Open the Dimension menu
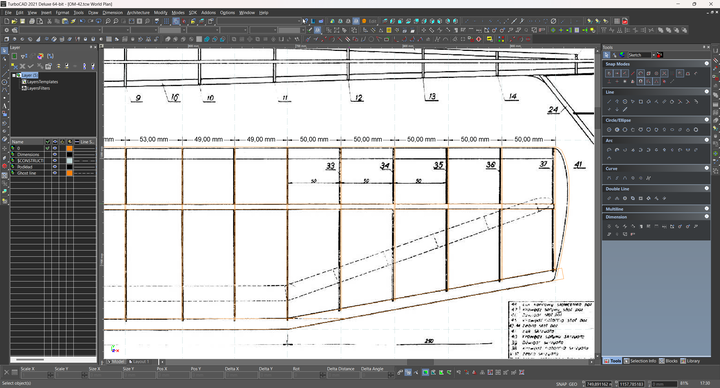Viewport: 720px width, 388px height. point(112,13)
